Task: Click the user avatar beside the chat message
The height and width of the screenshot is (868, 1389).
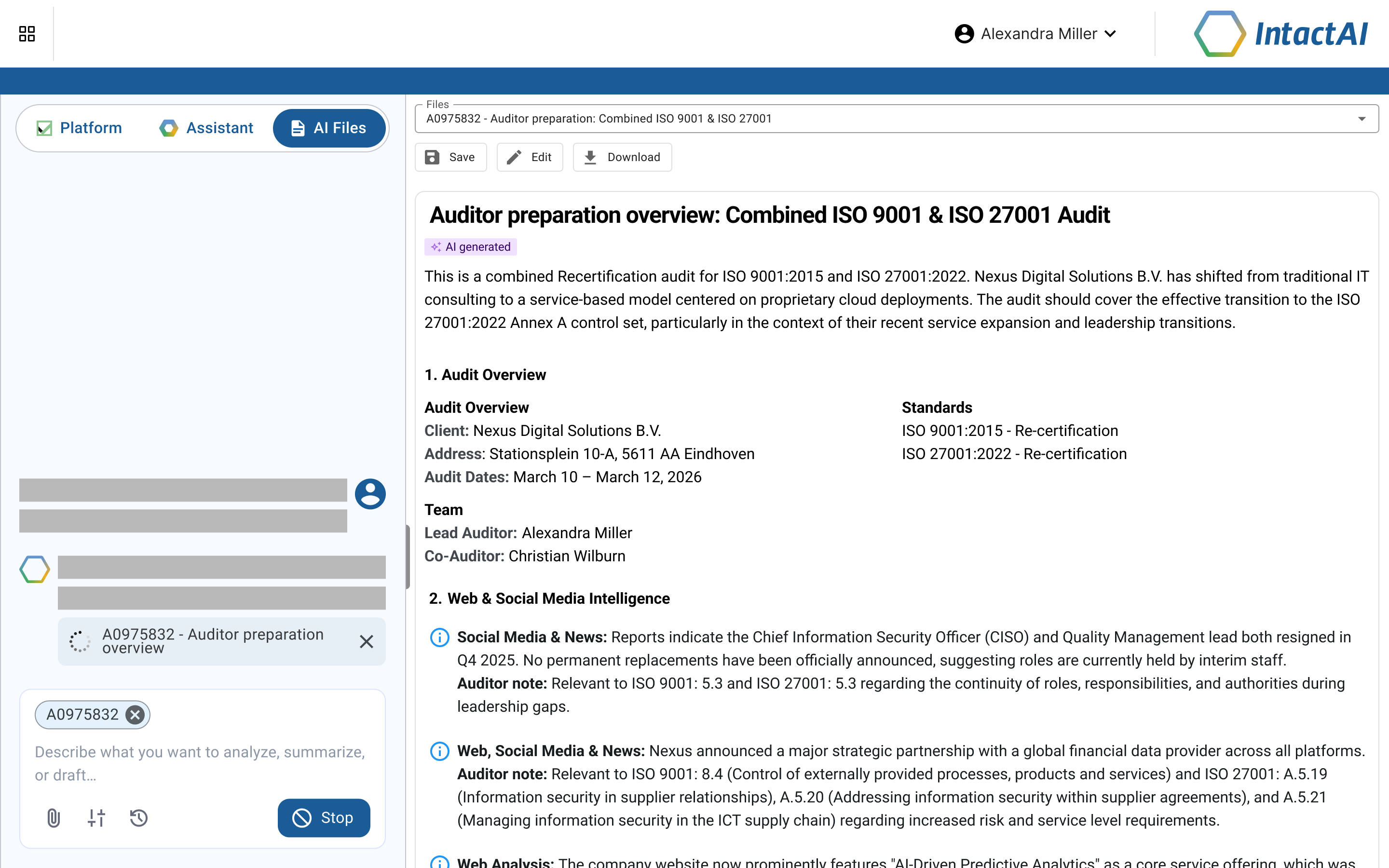Action: 370,494
